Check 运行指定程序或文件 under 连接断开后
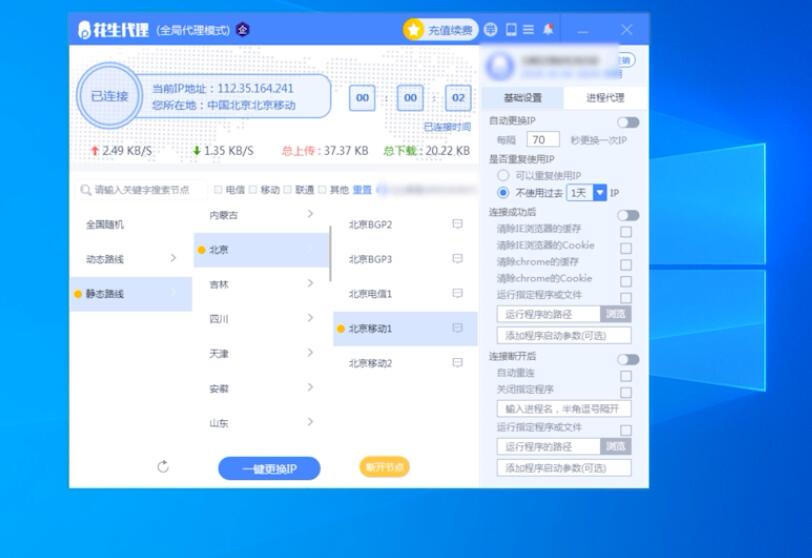The image size is (812, 558). pos(626,430)
